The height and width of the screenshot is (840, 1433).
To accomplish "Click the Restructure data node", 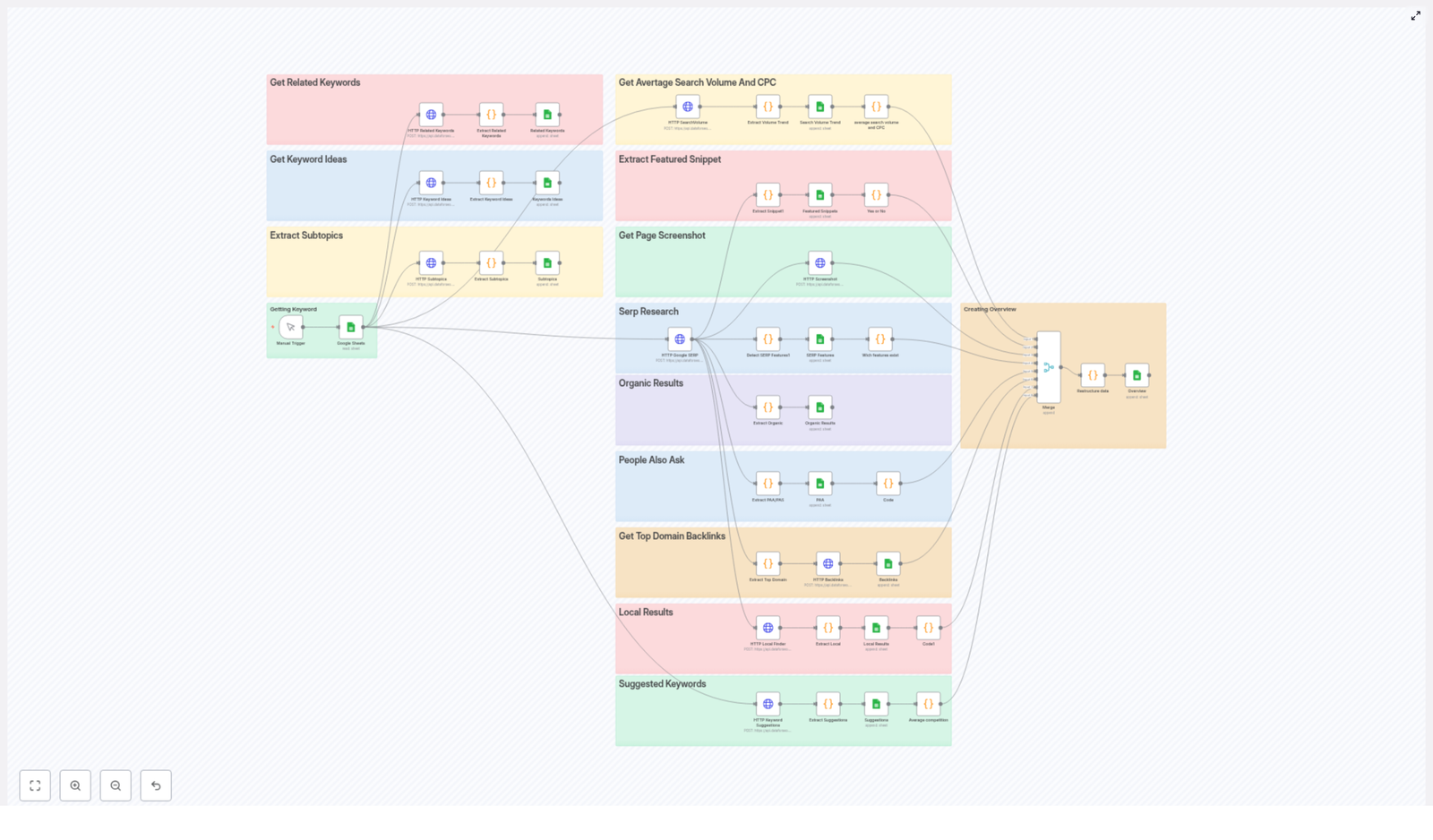I will tap(1093, 375).
